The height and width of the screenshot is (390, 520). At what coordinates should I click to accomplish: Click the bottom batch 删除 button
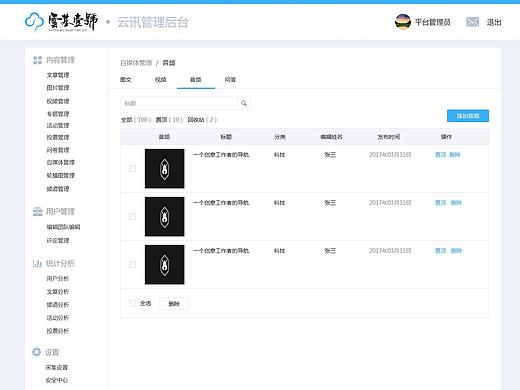click(174, 303)
